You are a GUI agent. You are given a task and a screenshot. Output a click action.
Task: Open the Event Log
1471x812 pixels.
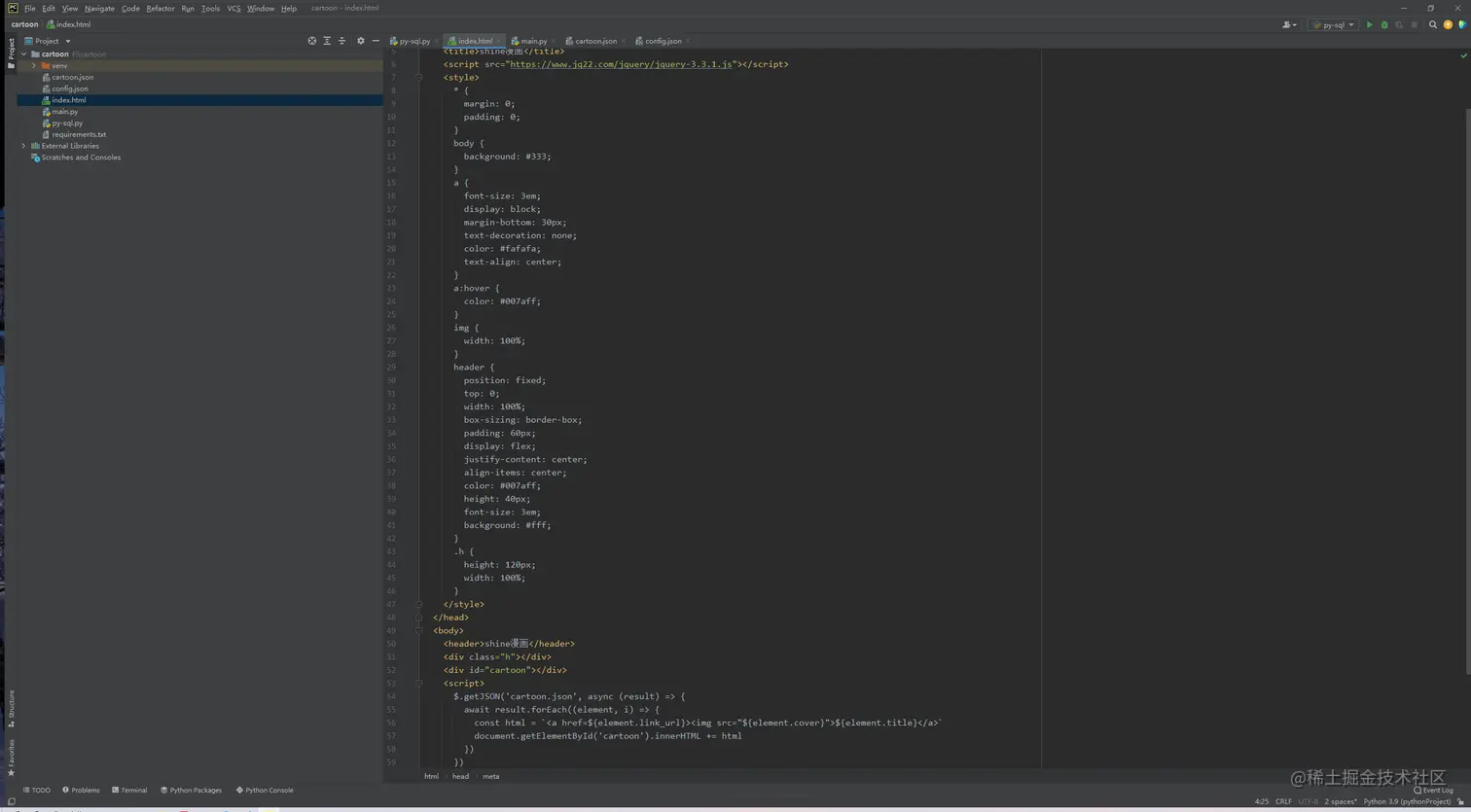(x=1433, y=790)
